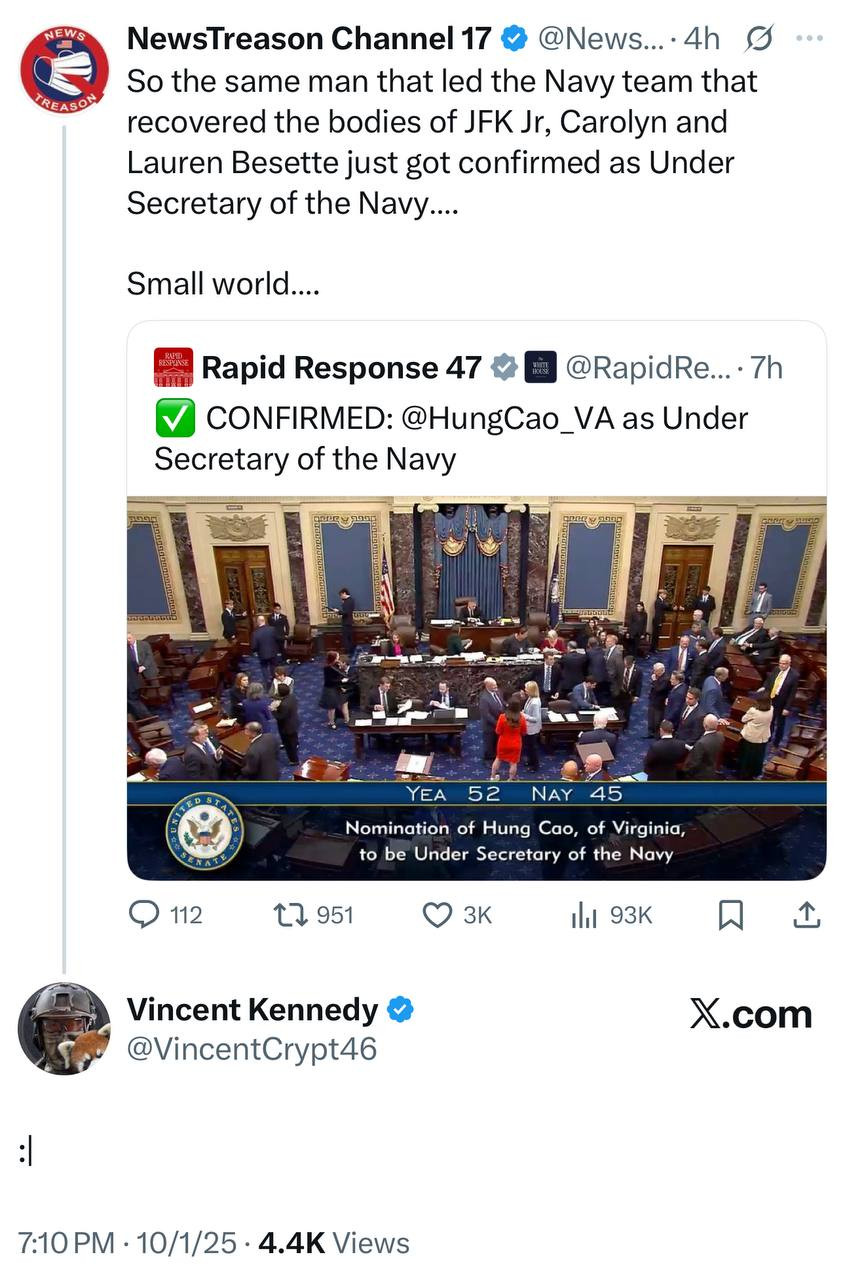Click NewsTreason Channel 17 display name
Viewport: 845px width, 1280px height.
pos(309,38)
